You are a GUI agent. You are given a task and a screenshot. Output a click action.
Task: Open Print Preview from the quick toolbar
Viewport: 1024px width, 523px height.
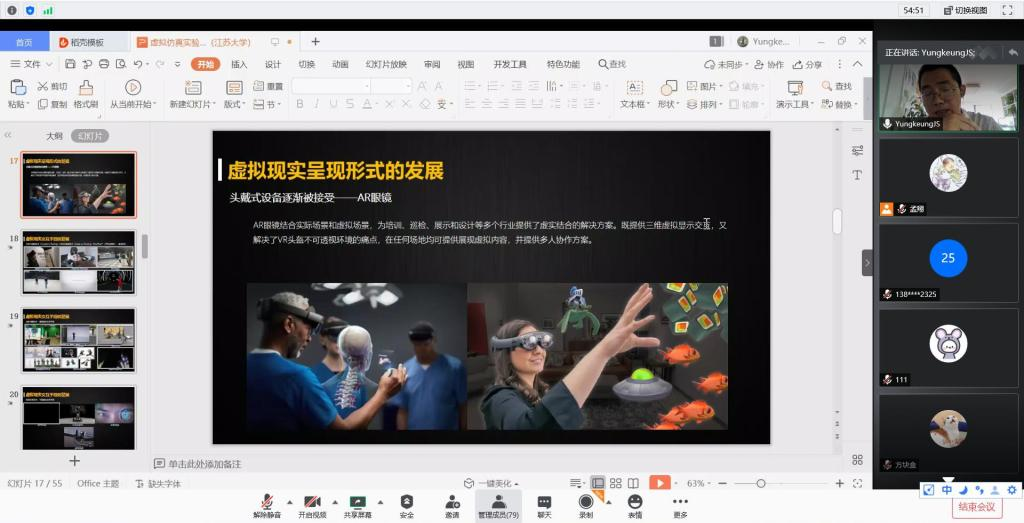point(121,64)
